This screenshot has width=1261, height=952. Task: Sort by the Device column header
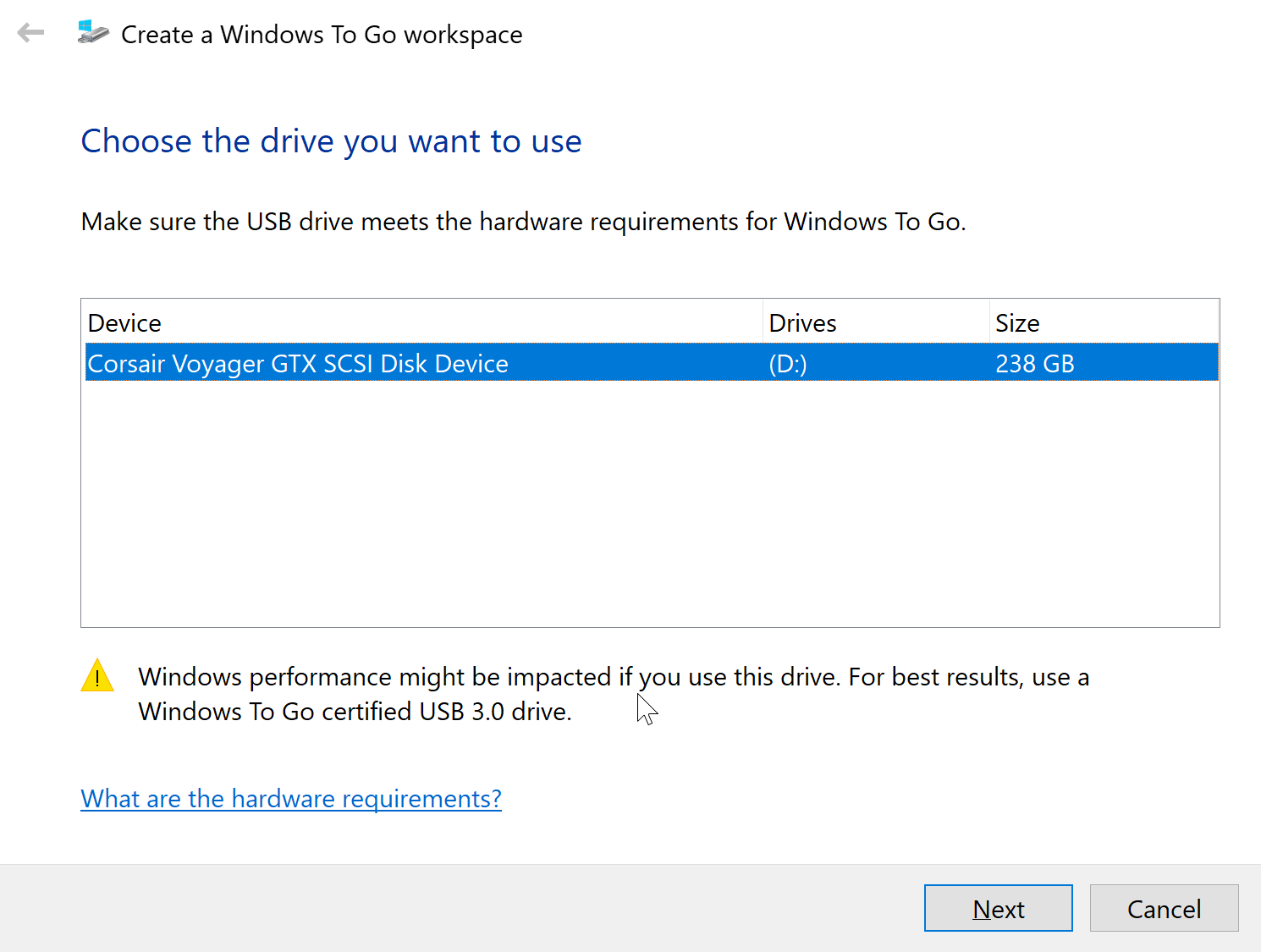tap(422, 322)
